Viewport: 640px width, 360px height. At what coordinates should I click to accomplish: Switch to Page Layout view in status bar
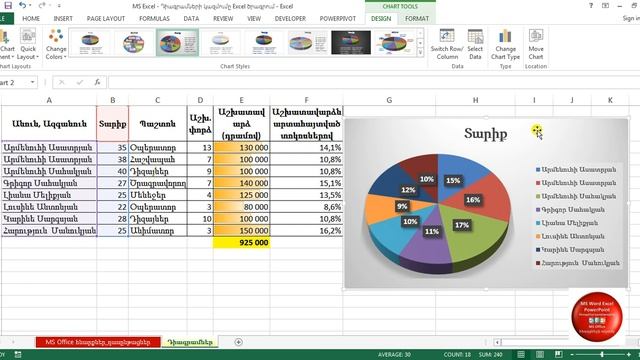540,354
